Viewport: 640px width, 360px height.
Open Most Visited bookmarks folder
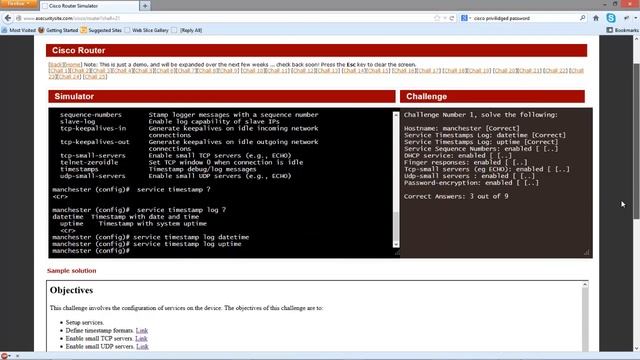click(x=18, y=30)
